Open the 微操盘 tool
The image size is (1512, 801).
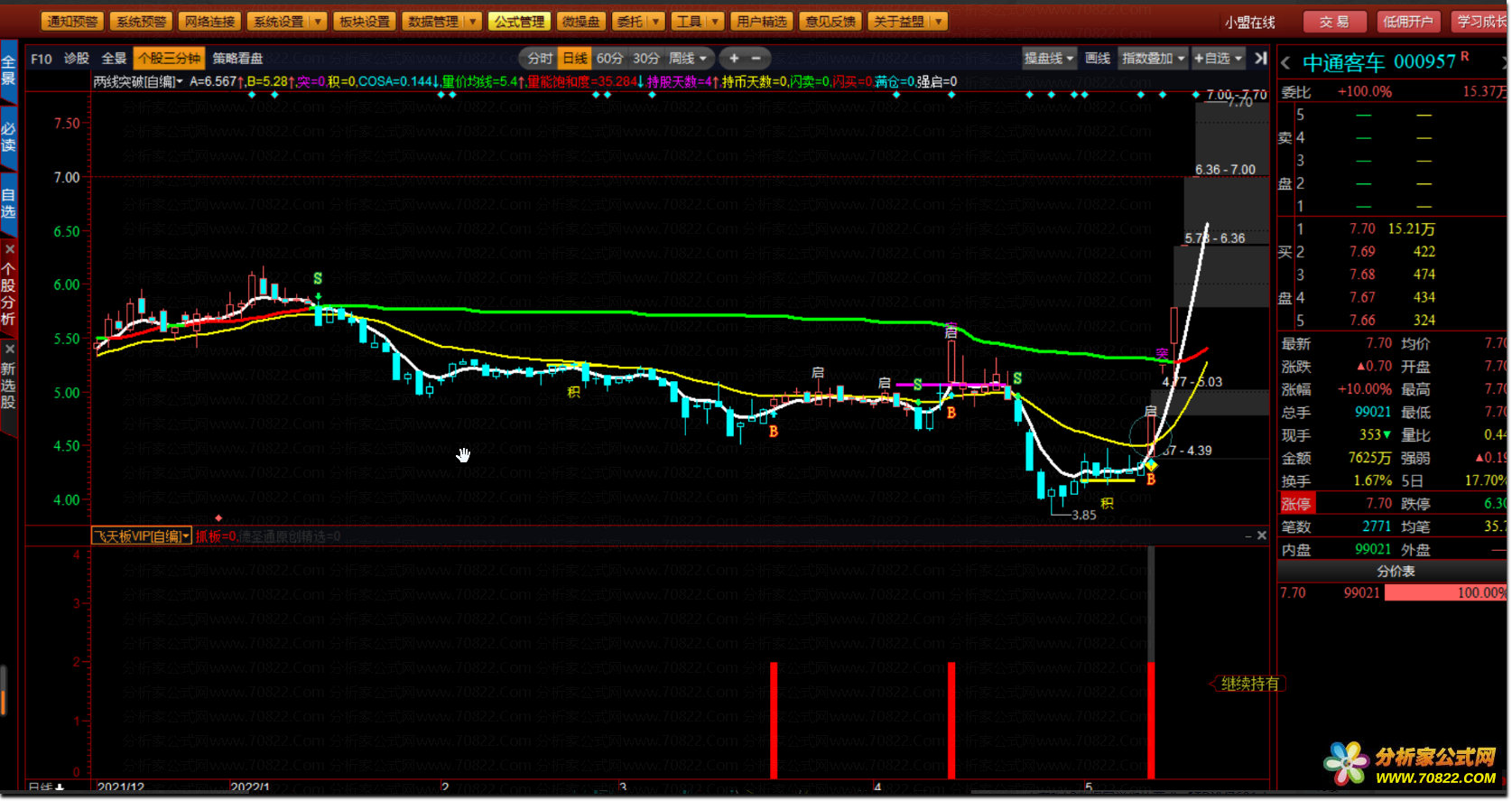click(x=580, y=22)
